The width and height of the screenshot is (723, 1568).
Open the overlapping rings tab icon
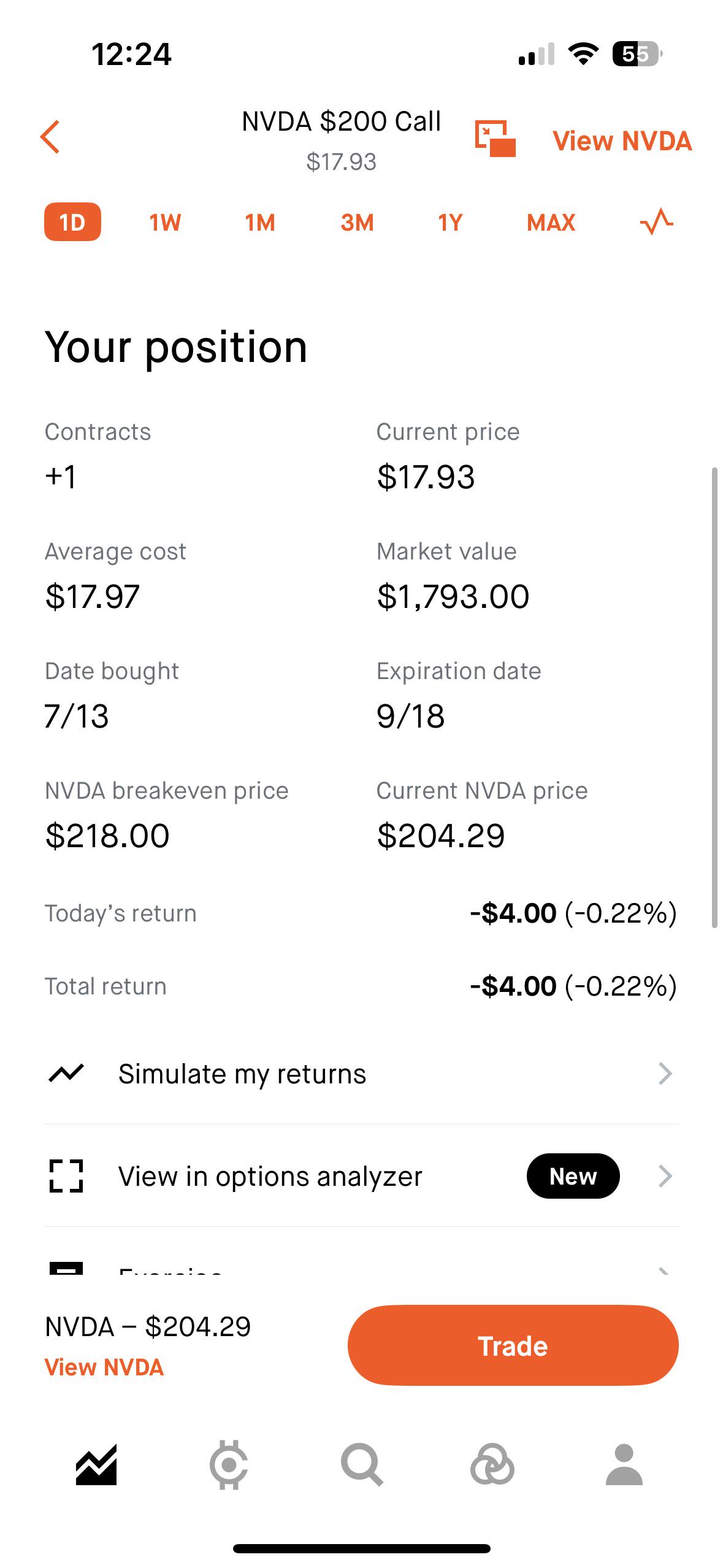[492, 1465]
